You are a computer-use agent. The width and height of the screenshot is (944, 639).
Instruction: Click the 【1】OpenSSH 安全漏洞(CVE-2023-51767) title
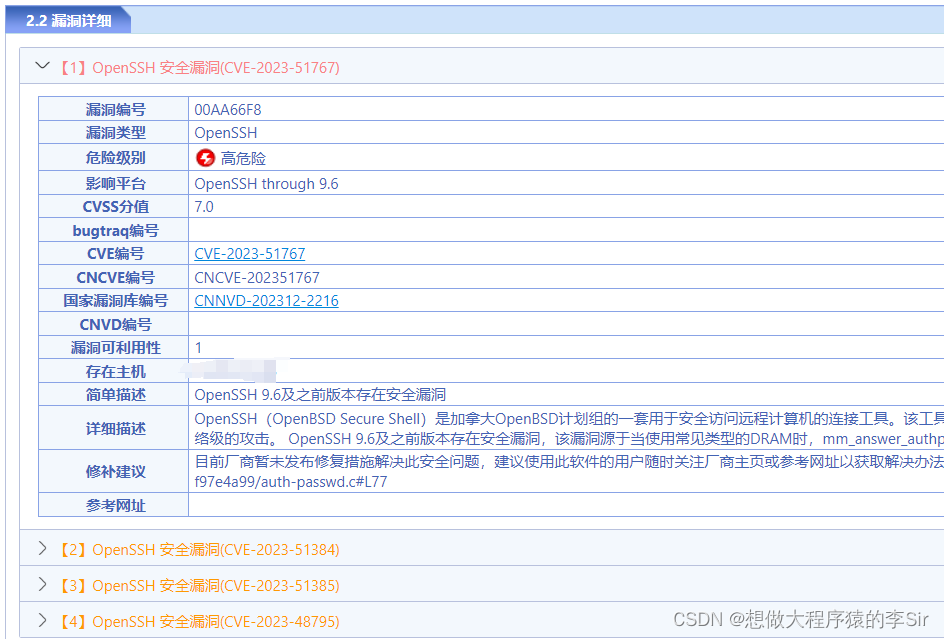pos(198,67)
